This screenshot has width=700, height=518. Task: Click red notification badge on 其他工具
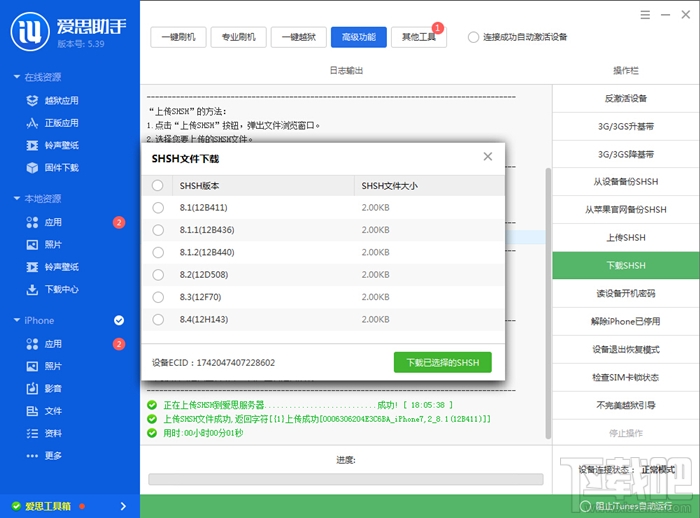(x=438, y=28)
